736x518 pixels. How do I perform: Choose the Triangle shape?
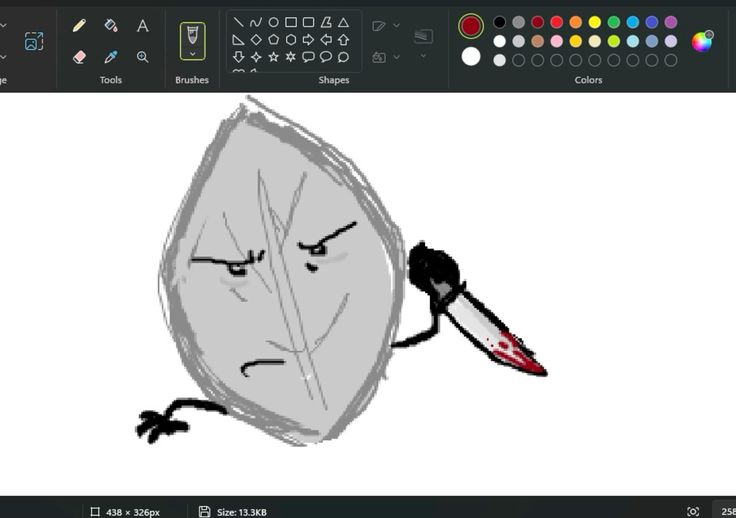coord(344,22)
